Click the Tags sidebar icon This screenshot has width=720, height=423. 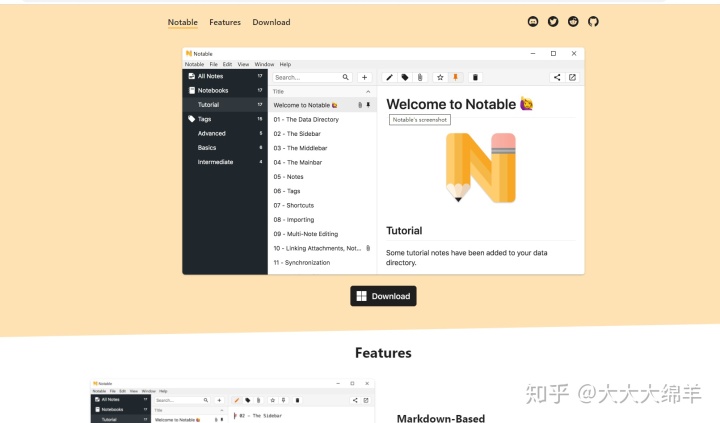pos(191,118)
